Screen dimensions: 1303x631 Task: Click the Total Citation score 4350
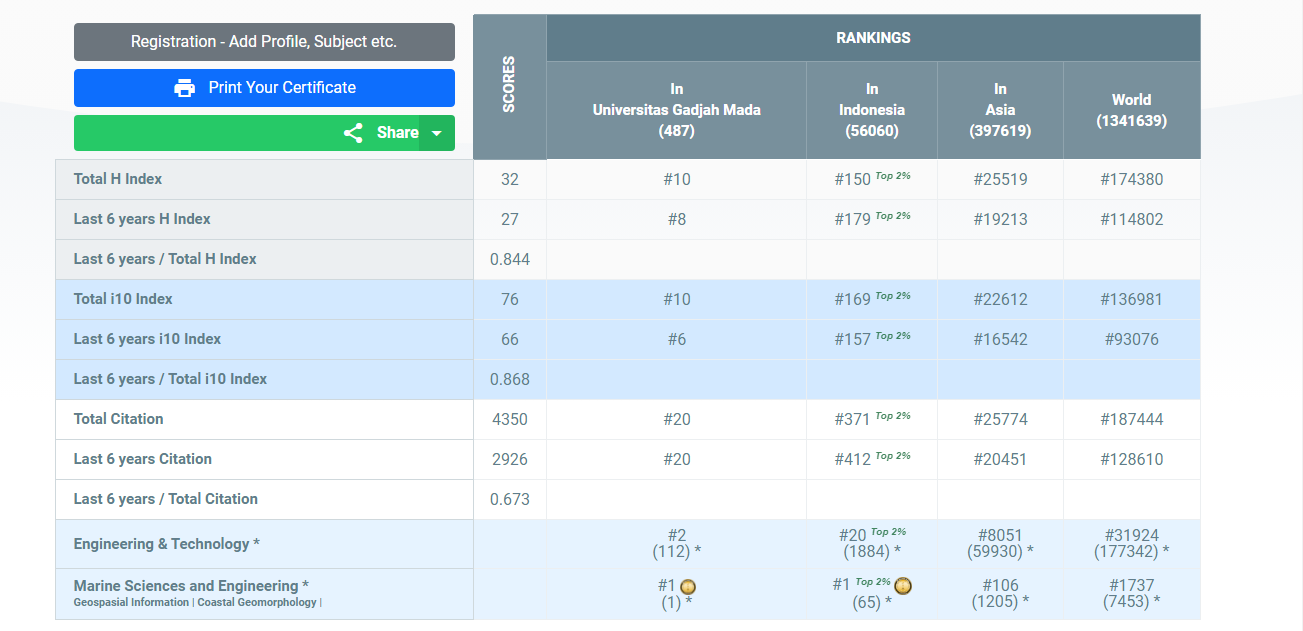pyautogui.click(x=509, y=419)
